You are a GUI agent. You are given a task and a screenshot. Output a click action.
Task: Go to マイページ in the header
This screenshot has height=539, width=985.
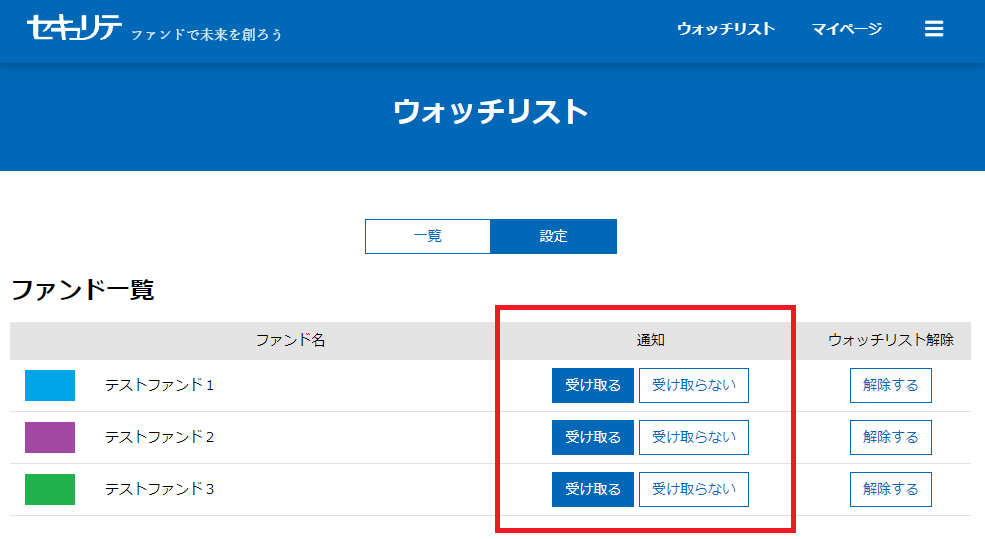(846, 29)
